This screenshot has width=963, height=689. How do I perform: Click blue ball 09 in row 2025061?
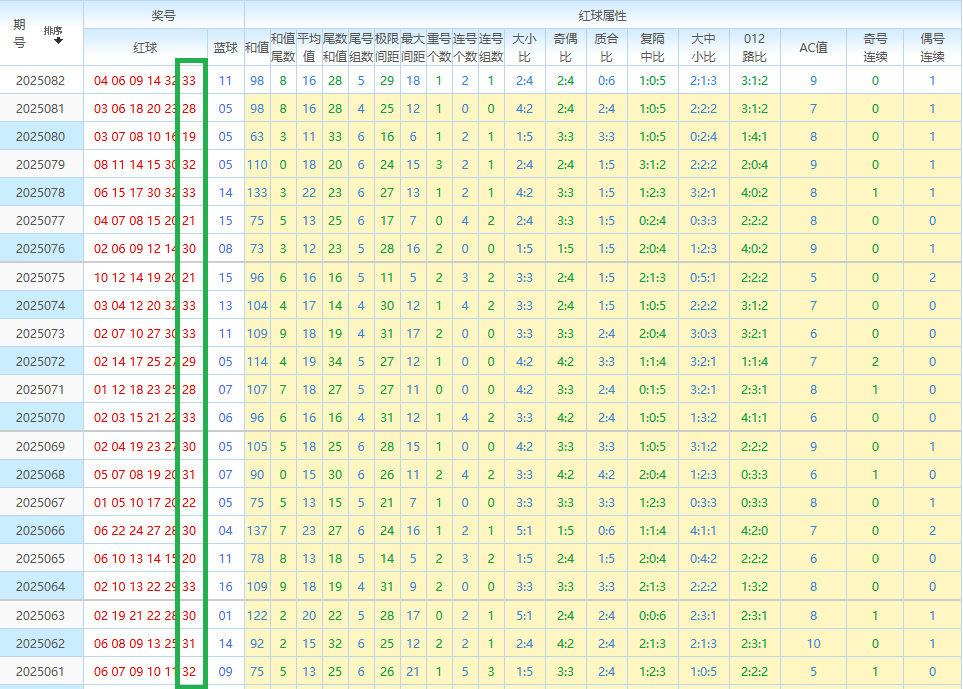coord(225,672)
